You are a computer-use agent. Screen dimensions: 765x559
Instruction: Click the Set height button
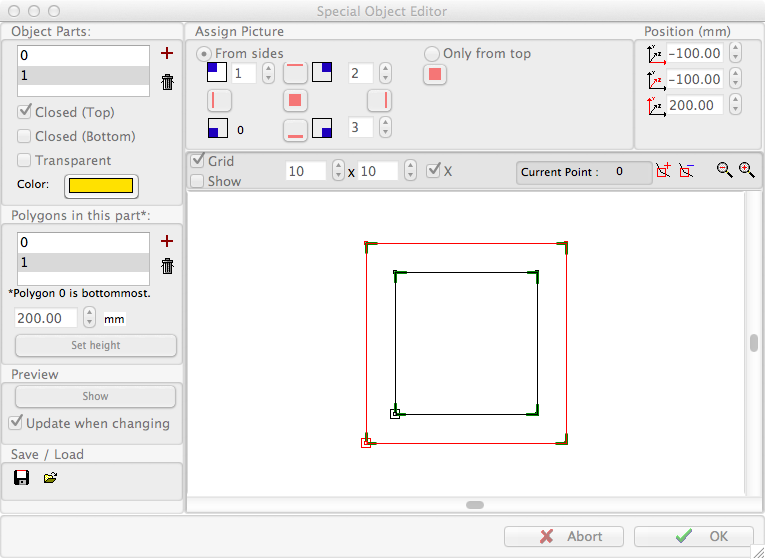(x=96, y=345)
